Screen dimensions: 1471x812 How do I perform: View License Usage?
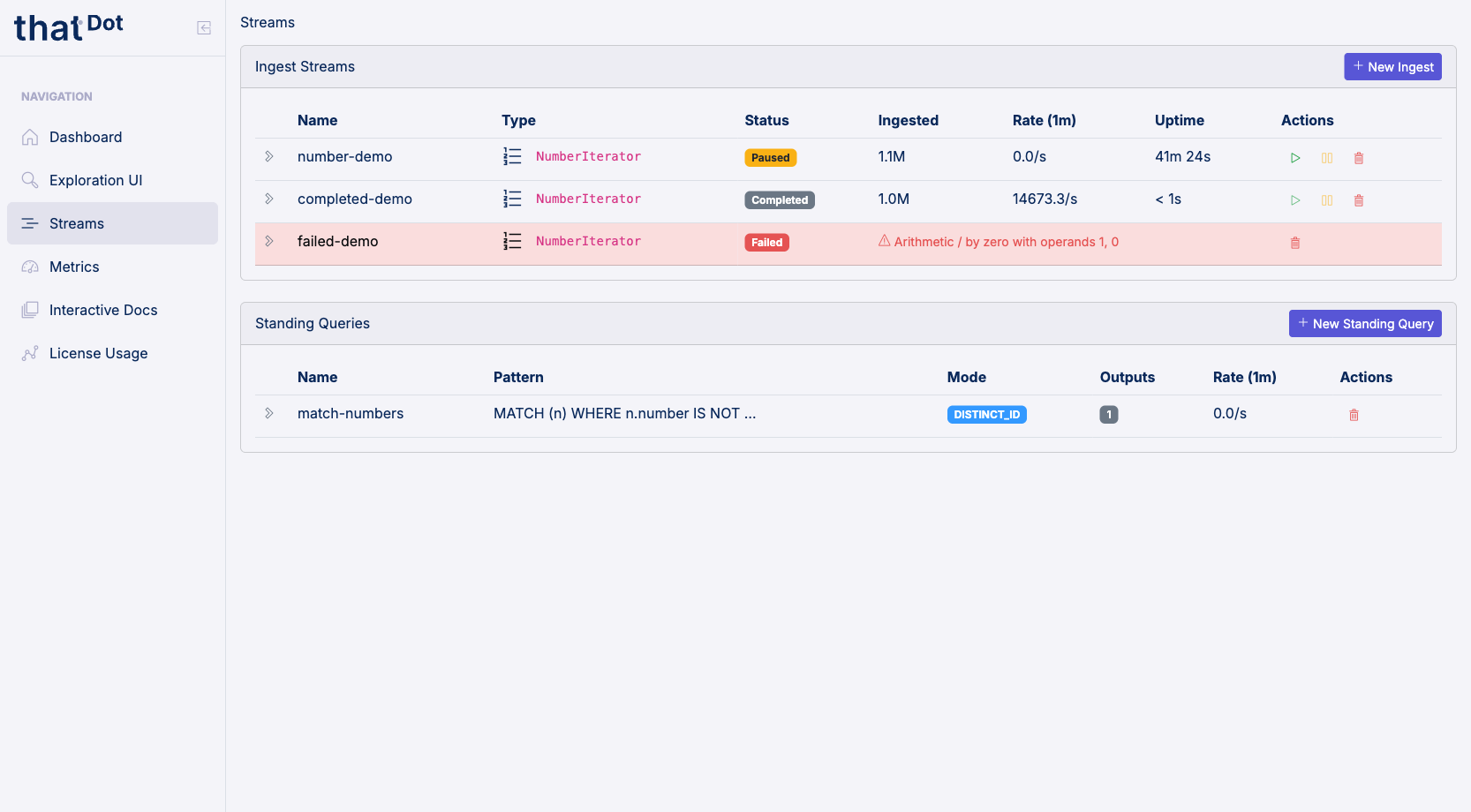point(112,353)
